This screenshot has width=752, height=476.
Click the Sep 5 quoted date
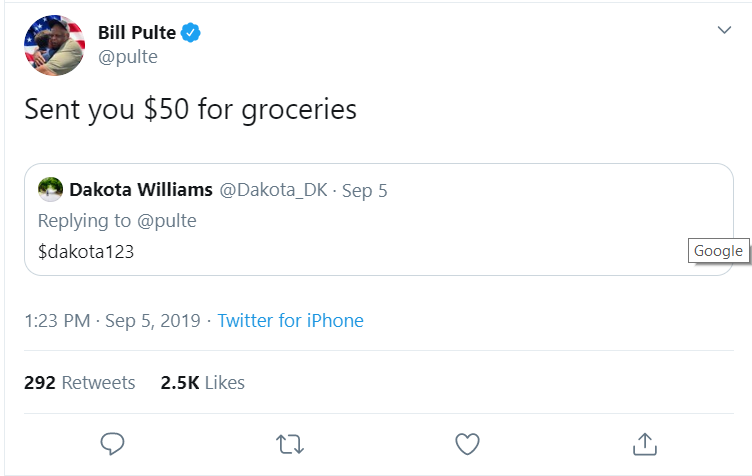coord(365,190)
